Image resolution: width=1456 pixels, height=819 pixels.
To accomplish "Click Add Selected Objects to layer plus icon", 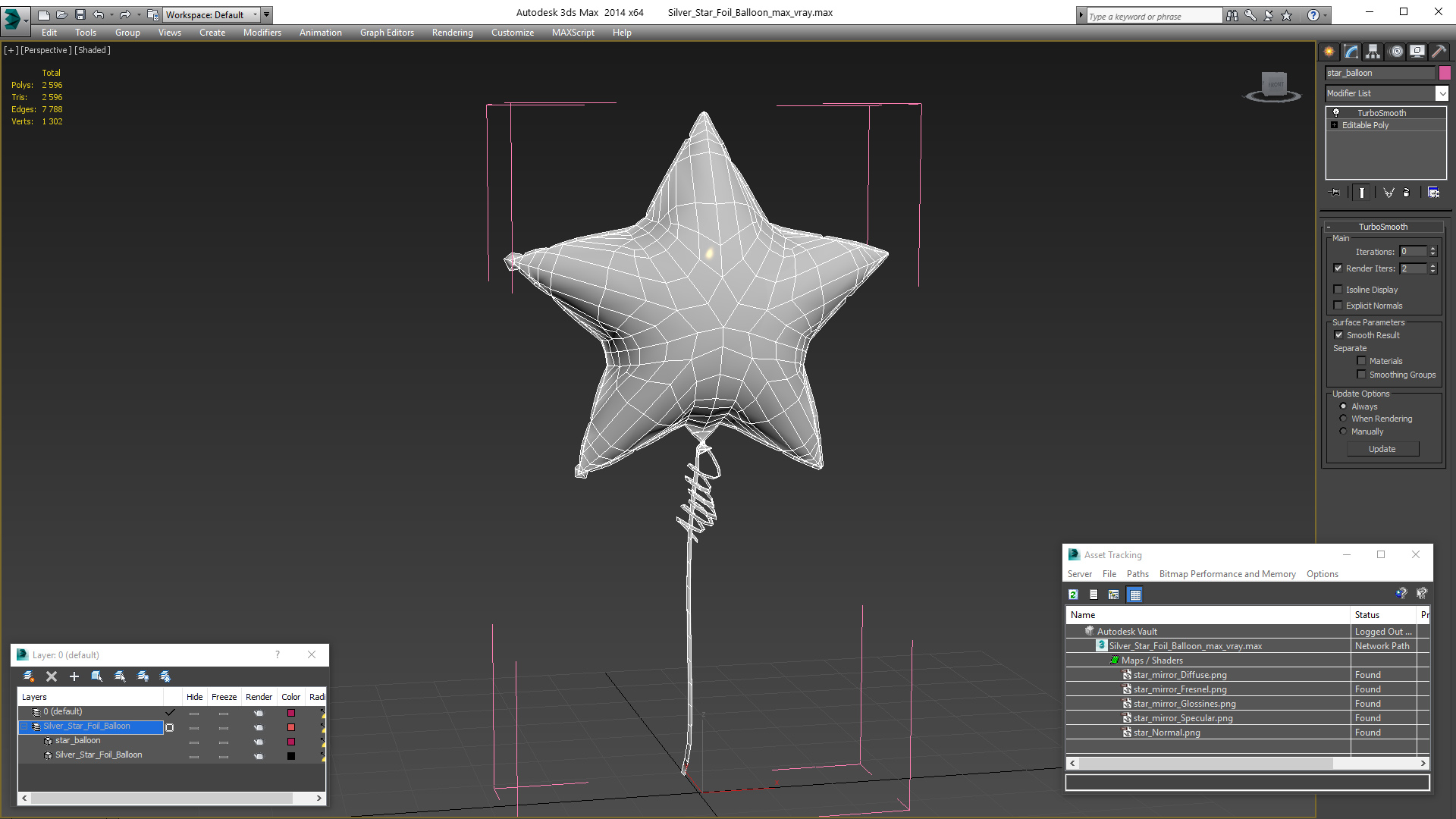I will pyautogui.click(x=74, y=676).
